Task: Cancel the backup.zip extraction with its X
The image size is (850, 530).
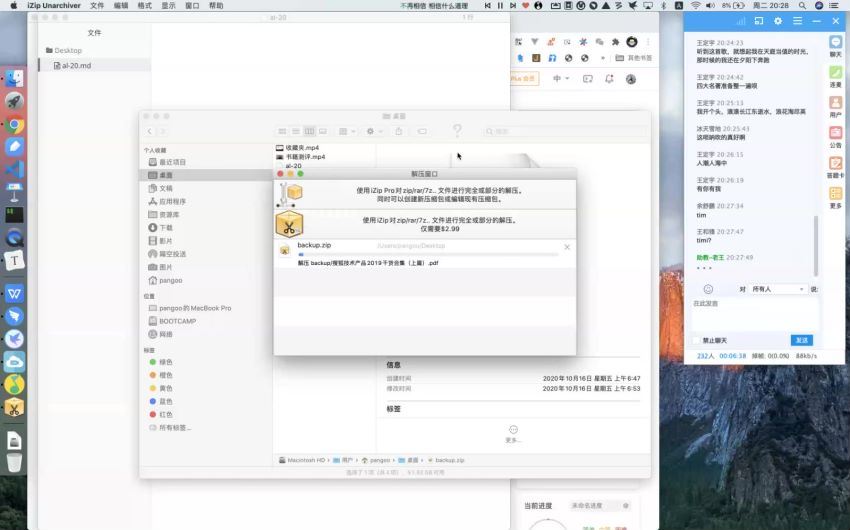Action: [x=567, y=247]
